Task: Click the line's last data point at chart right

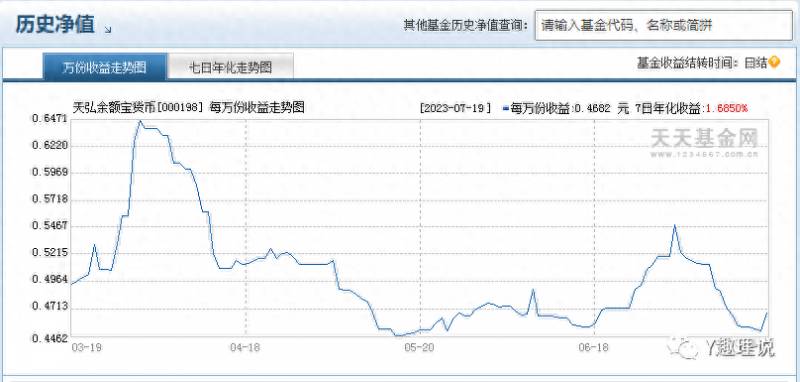Action: click(767, 312)
